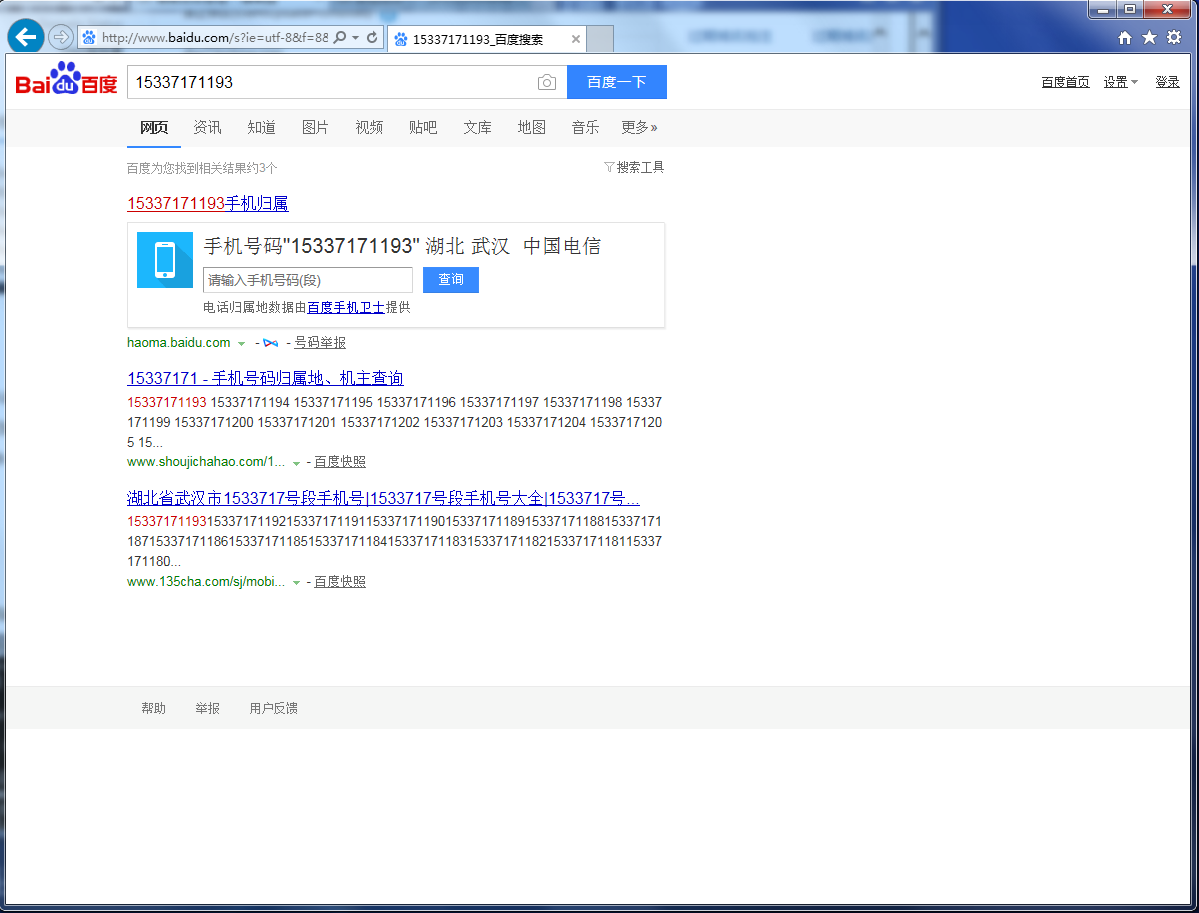Switch to the 知道 tab
Viewport: 1199px width, 913px height.
(x=262, y=128)
